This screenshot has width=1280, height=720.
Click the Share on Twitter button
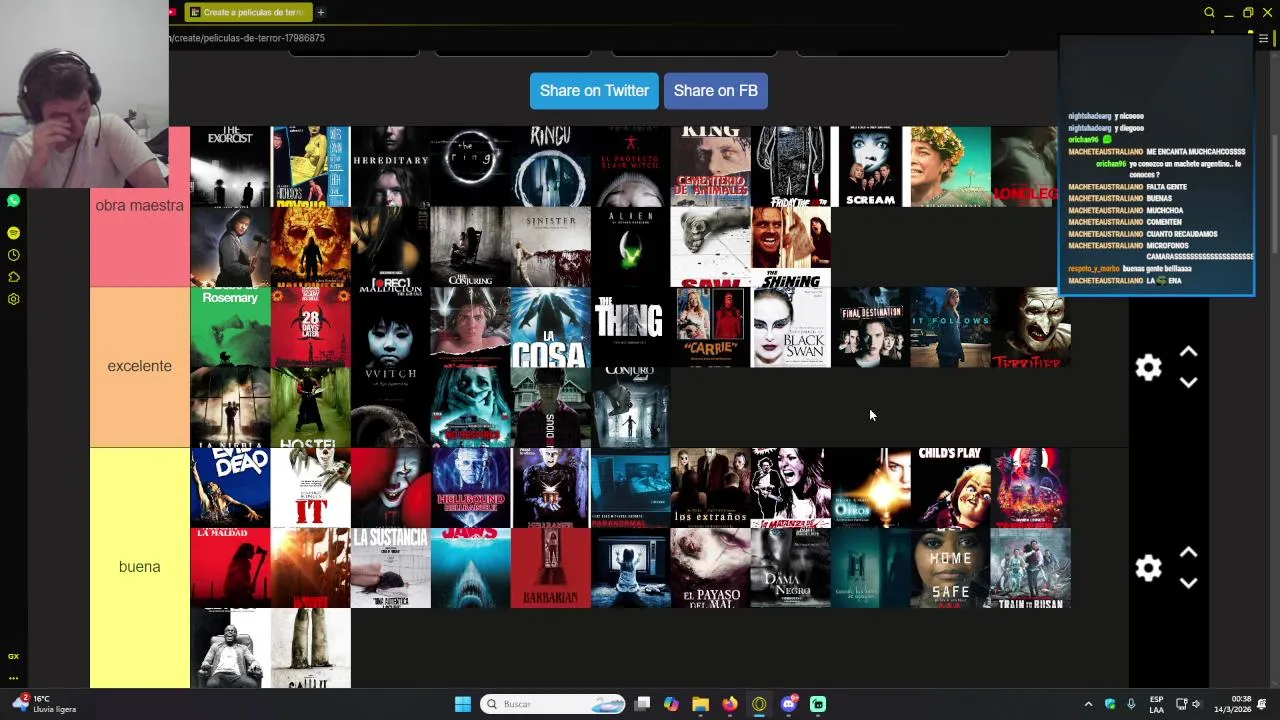tap(594, 90)
